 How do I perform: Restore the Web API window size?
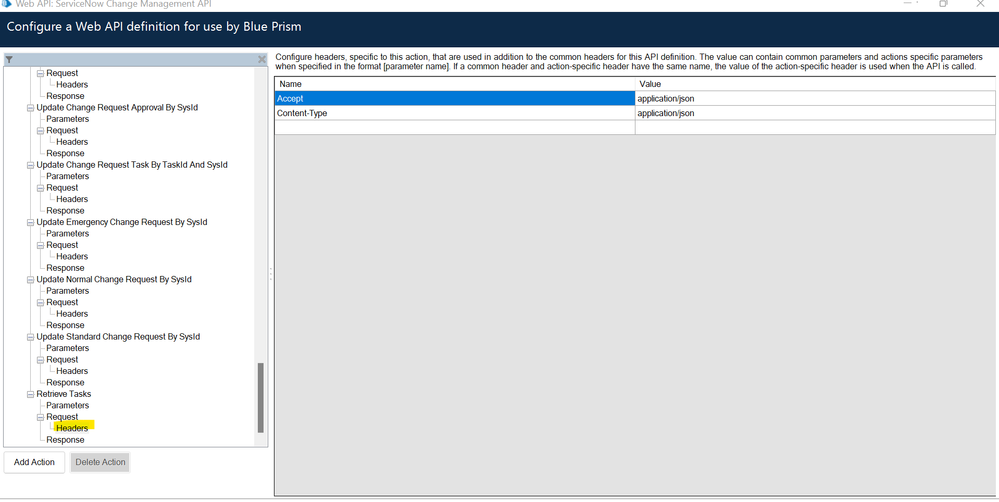click(x=944, y=3)
